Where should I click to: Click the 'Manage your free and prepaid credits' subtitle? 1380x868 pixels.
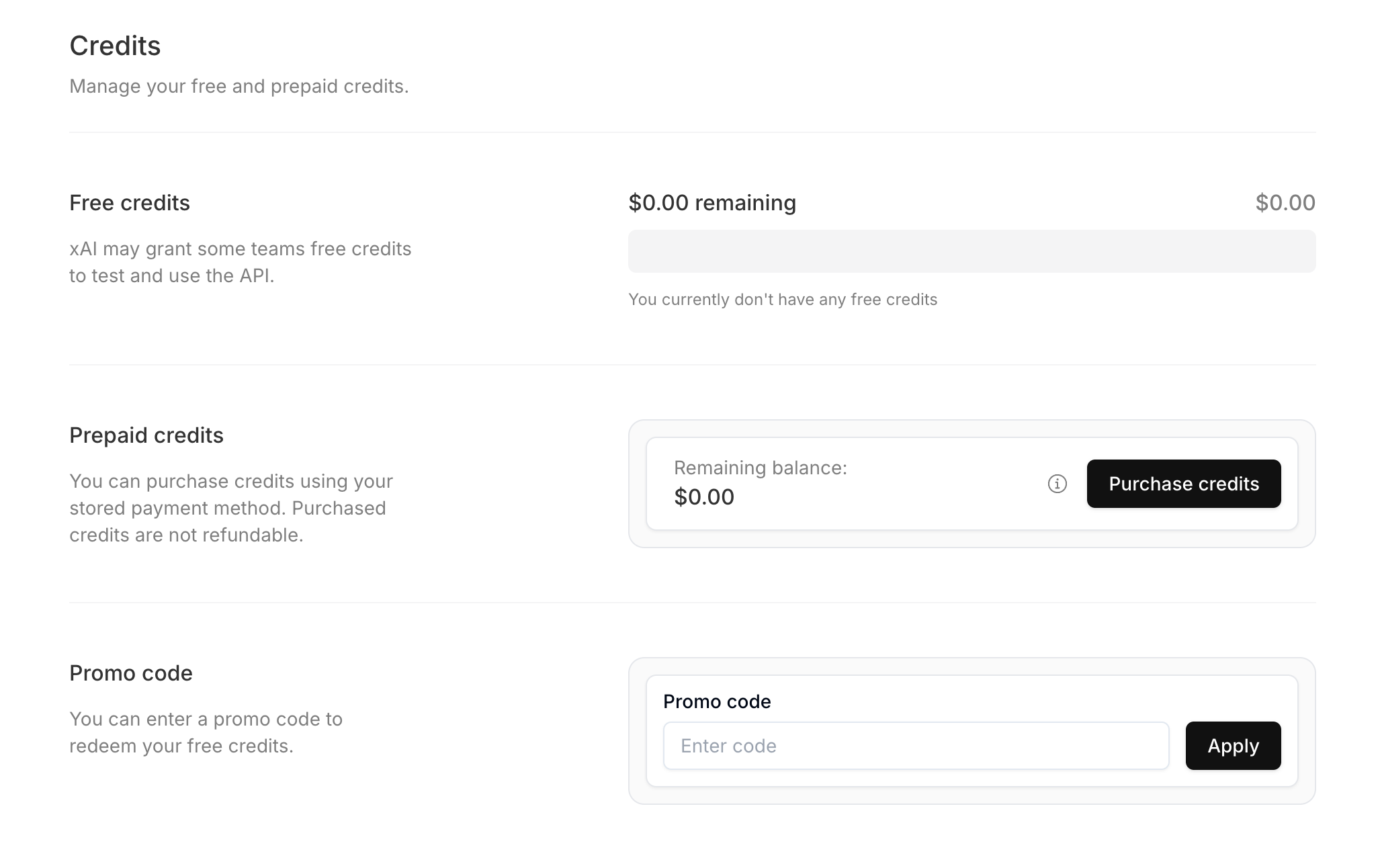[239, 86]
